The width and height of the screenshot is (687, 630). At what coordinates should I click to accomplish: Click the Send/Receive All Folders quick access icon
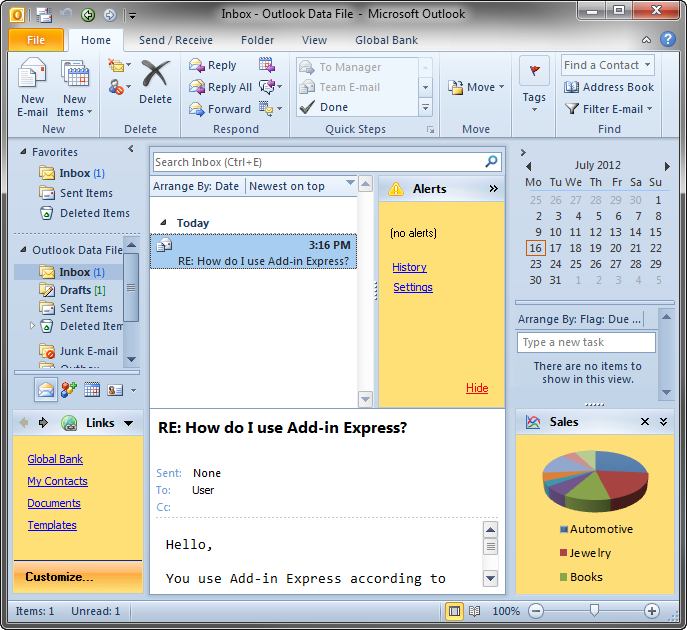[44, 15]
